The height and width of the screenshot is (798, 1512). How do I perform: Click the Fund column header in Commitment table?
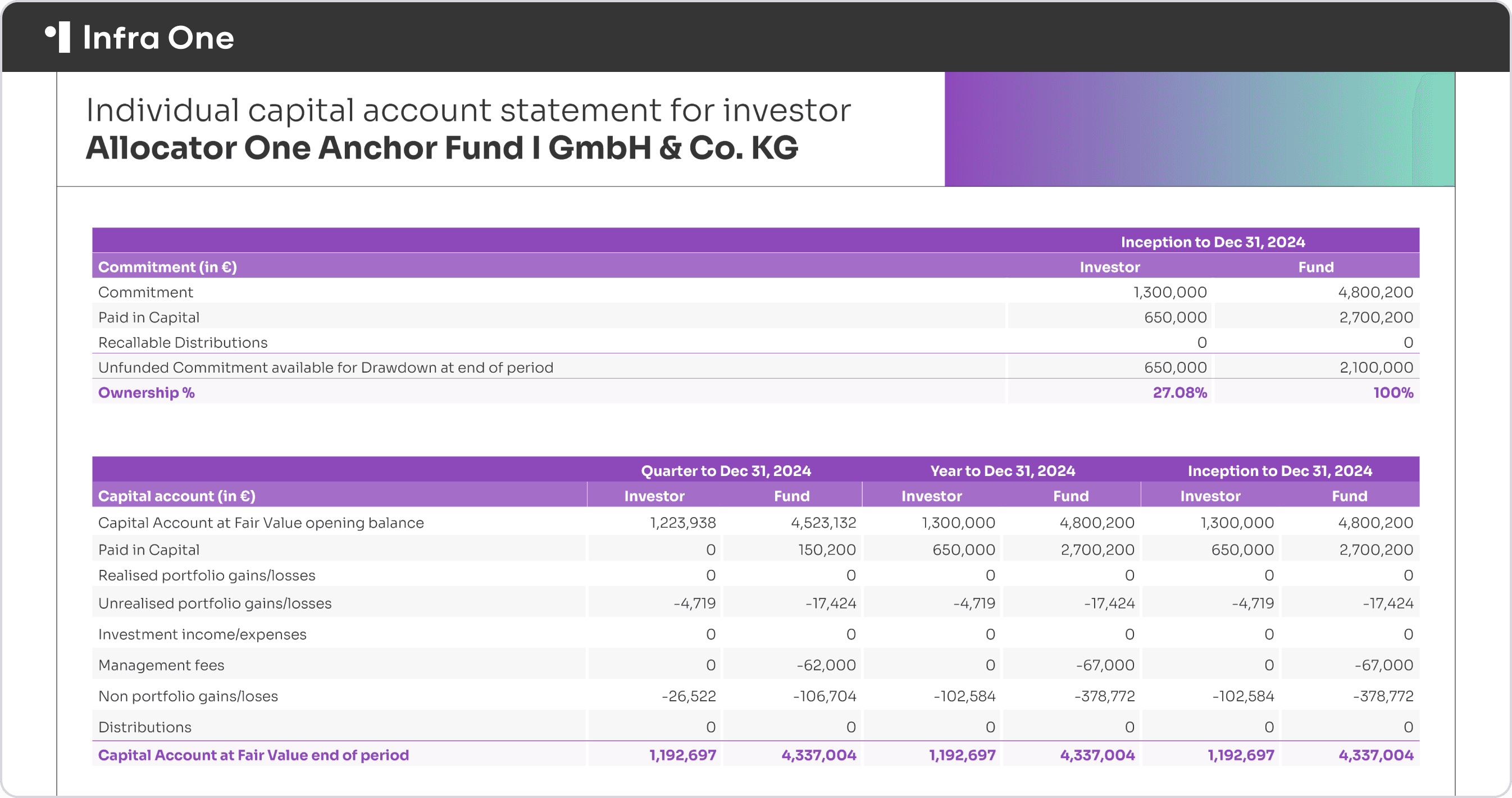(1316, 267)
